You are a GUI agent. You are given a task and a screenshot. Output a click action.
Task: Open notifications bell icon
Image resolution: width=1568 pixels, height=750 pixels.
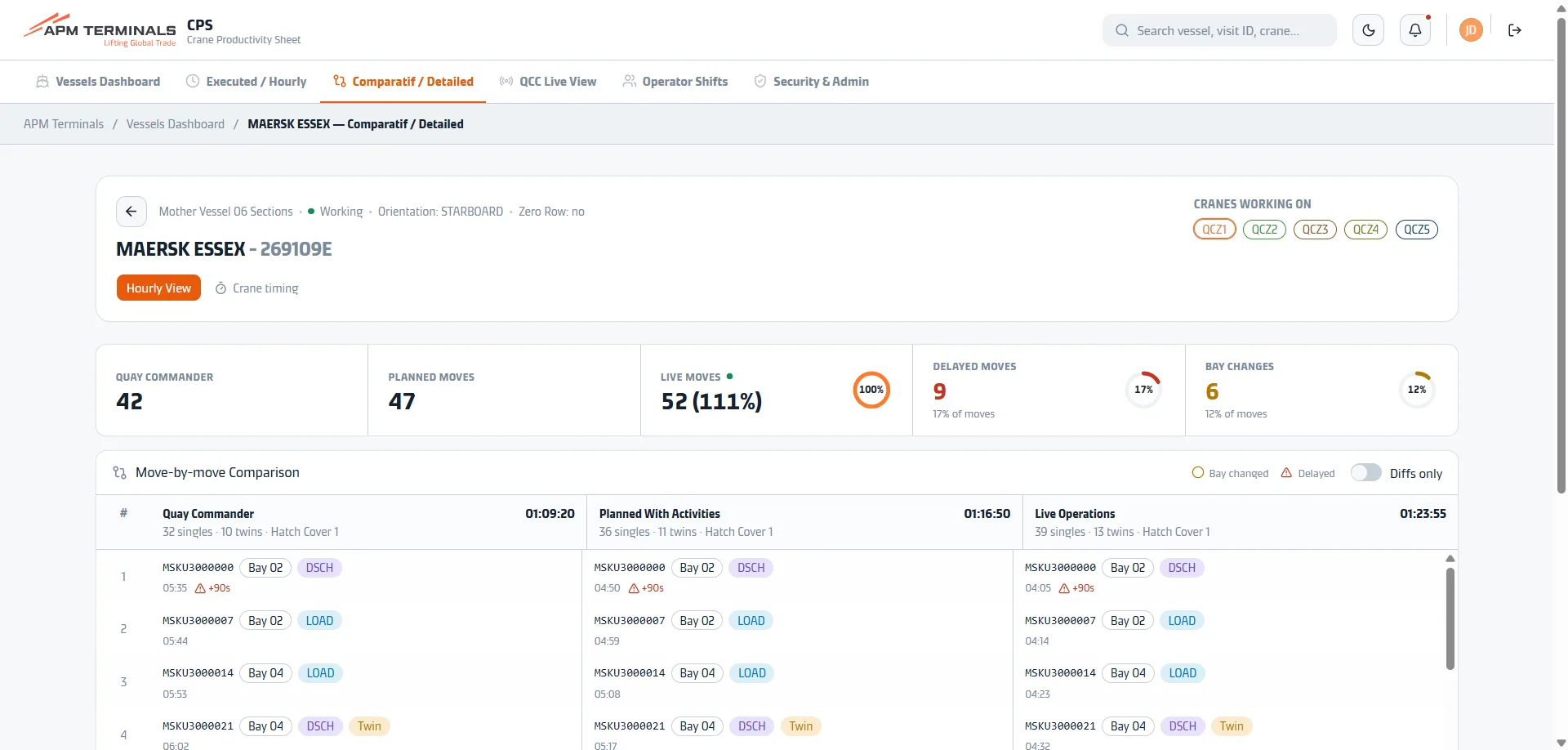pos(1415,30)
